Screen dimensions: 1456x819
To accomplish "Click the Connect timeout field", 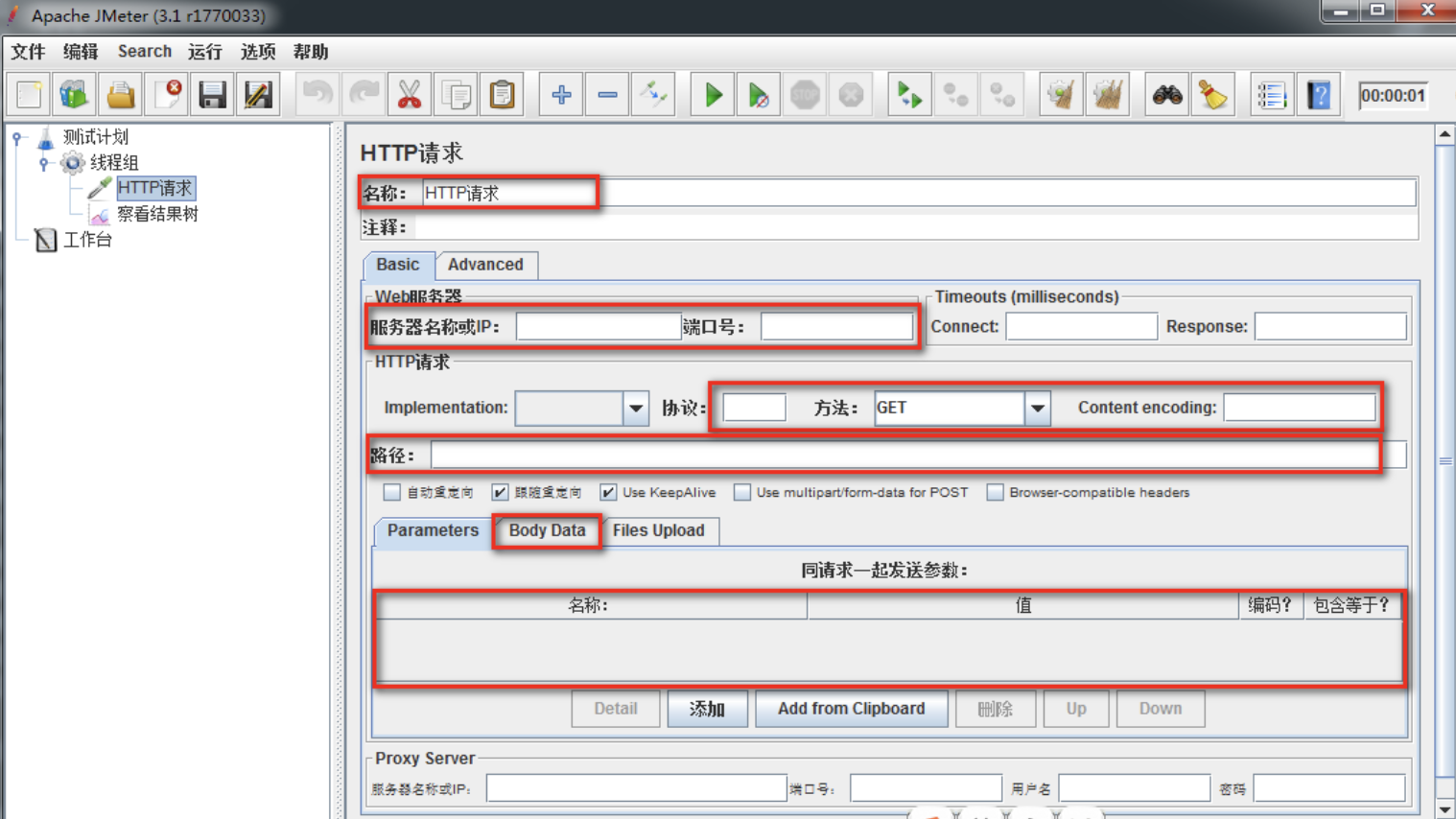I will (1081, 327).
